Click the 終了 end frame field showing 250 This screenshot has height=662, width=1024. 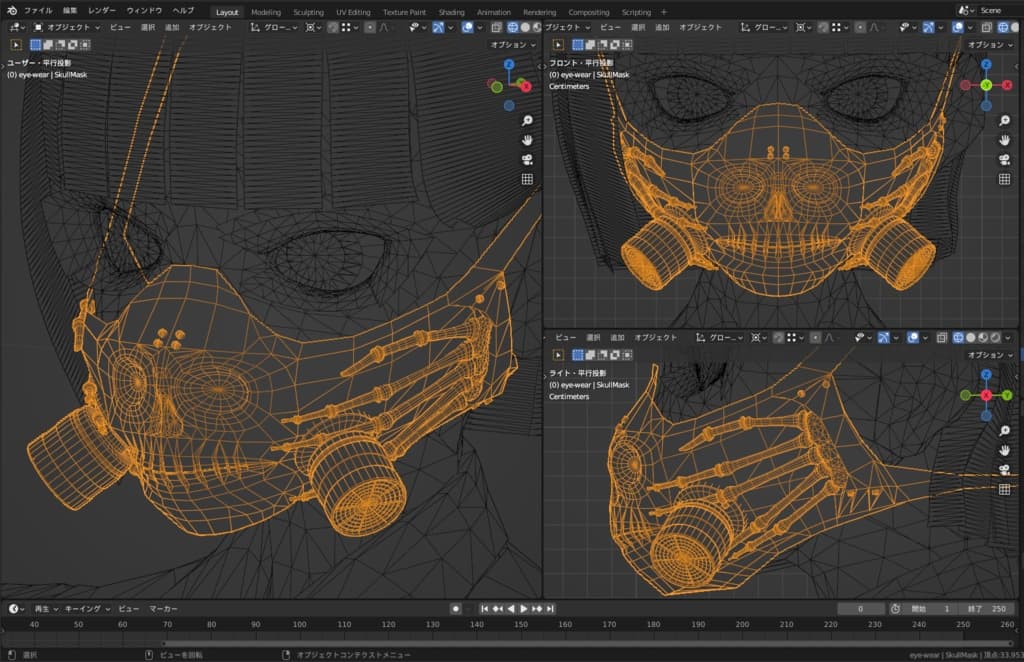tap(989, 608)
